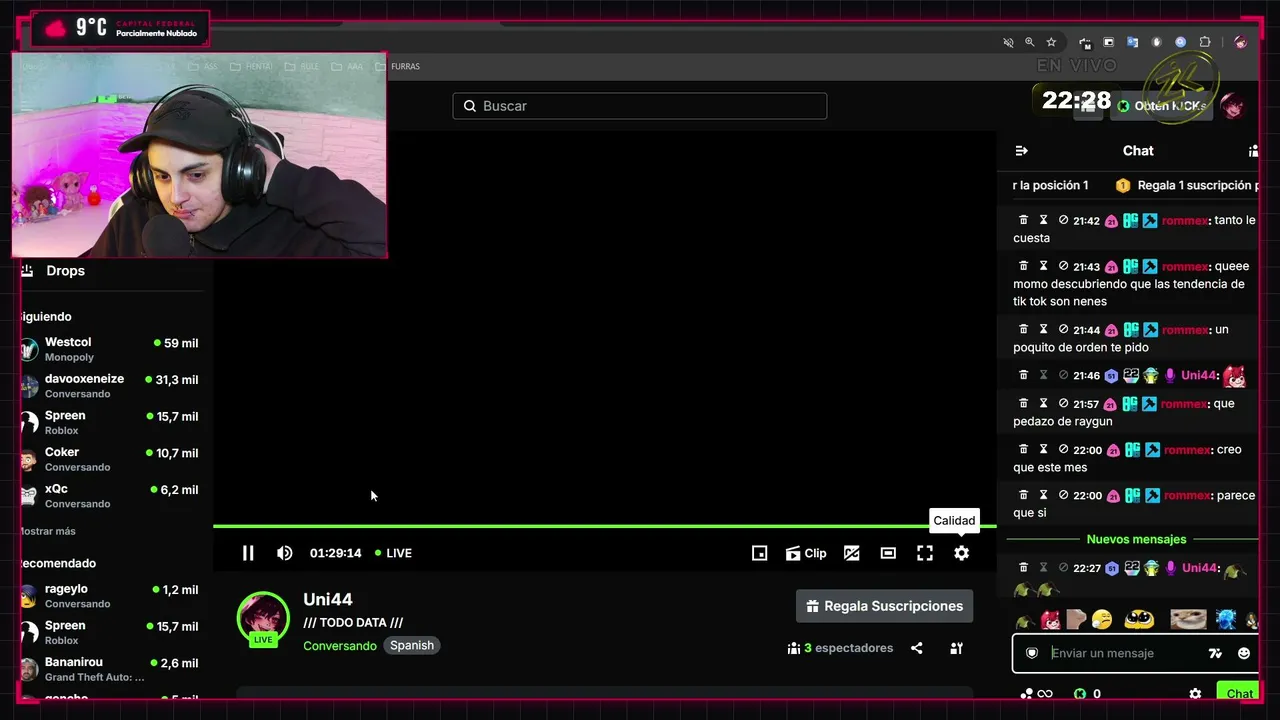Open text formatting icon in chat input
This screenshot has height=720, width=1280.
click(1215, 653)
